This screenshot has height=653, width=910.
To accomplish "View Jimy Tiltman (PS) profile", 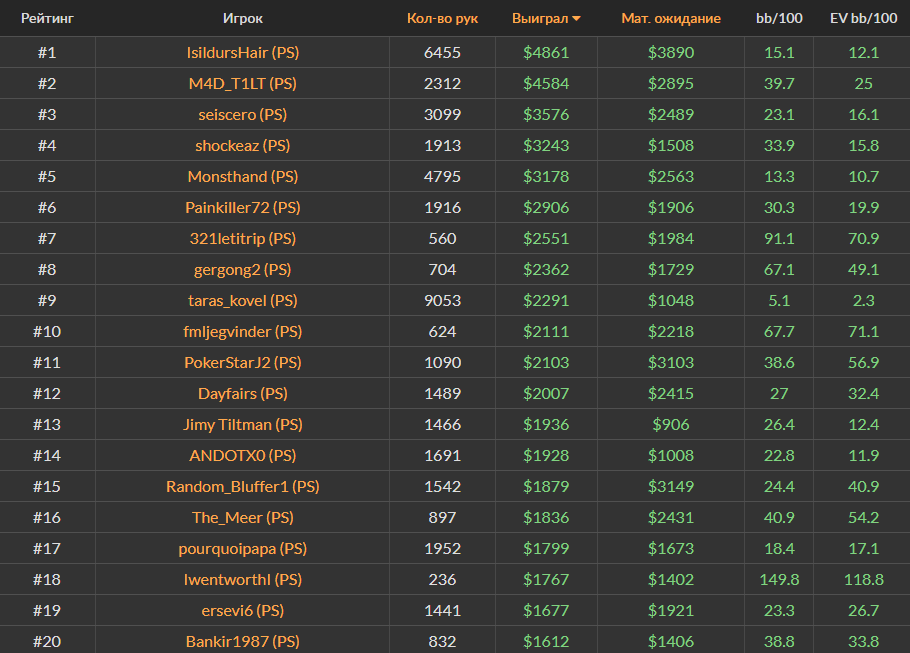I will (x=243, y=424).
